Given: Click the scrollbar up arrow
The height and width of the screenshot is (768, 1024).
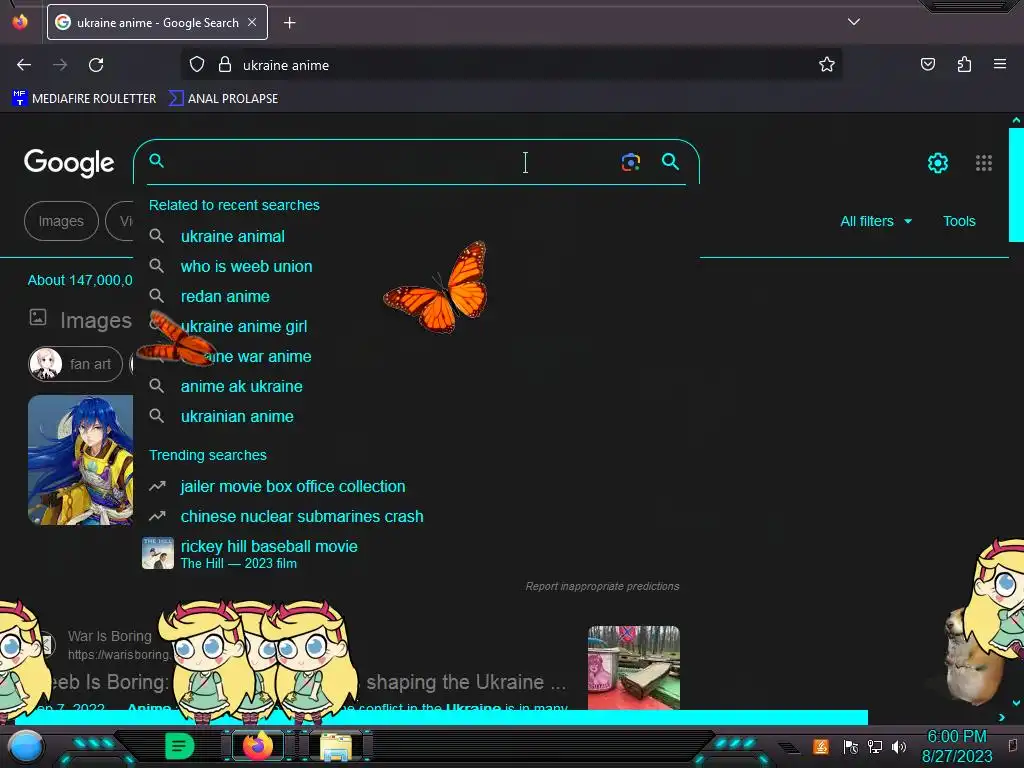Looking at the screenshot, I should click(1016, 121).
